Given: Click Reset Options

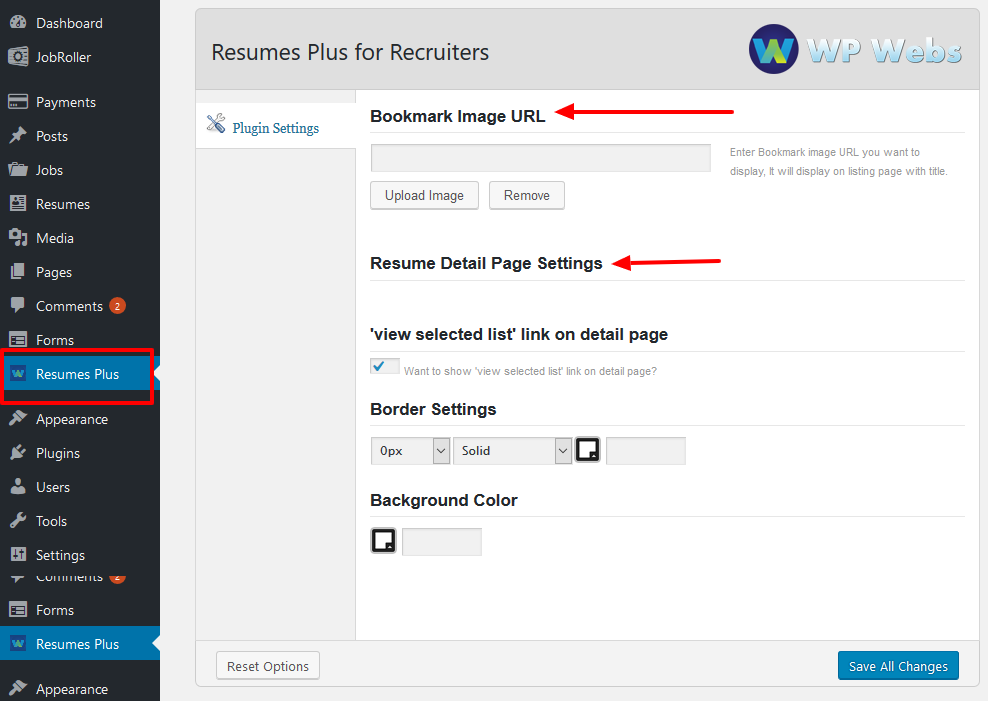Looking at the screenshot, I should (268, 666).
